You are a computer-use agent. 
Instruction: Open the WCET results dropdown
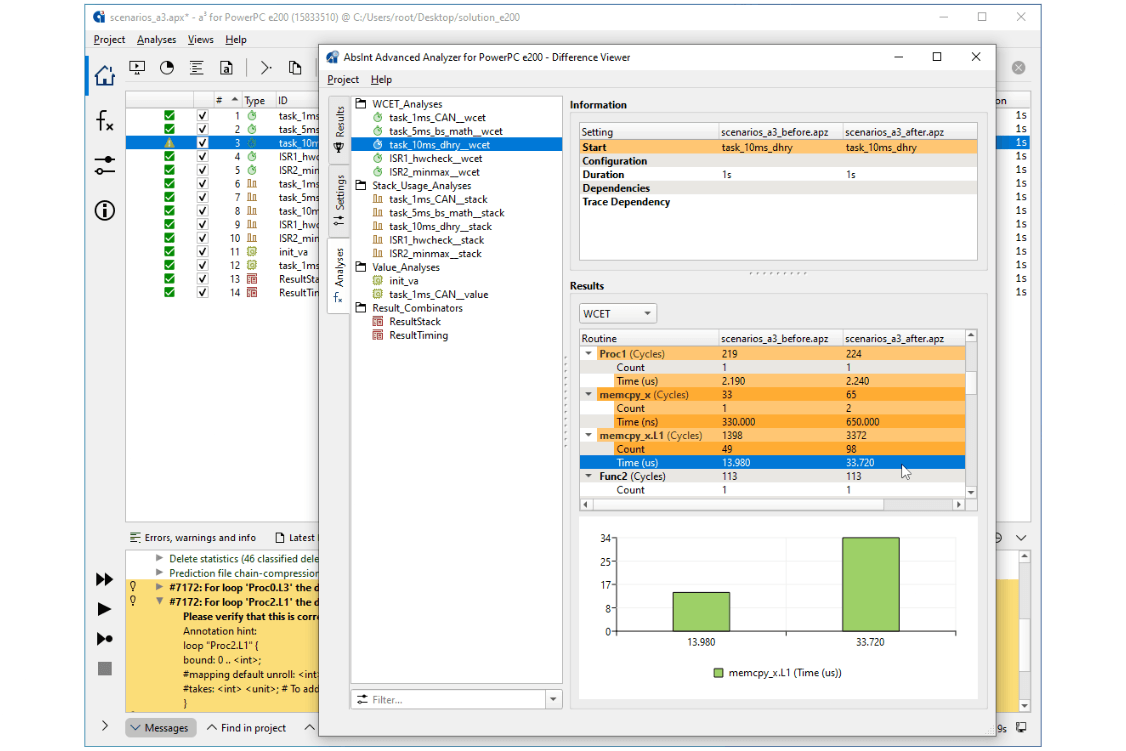coord(618,314)
